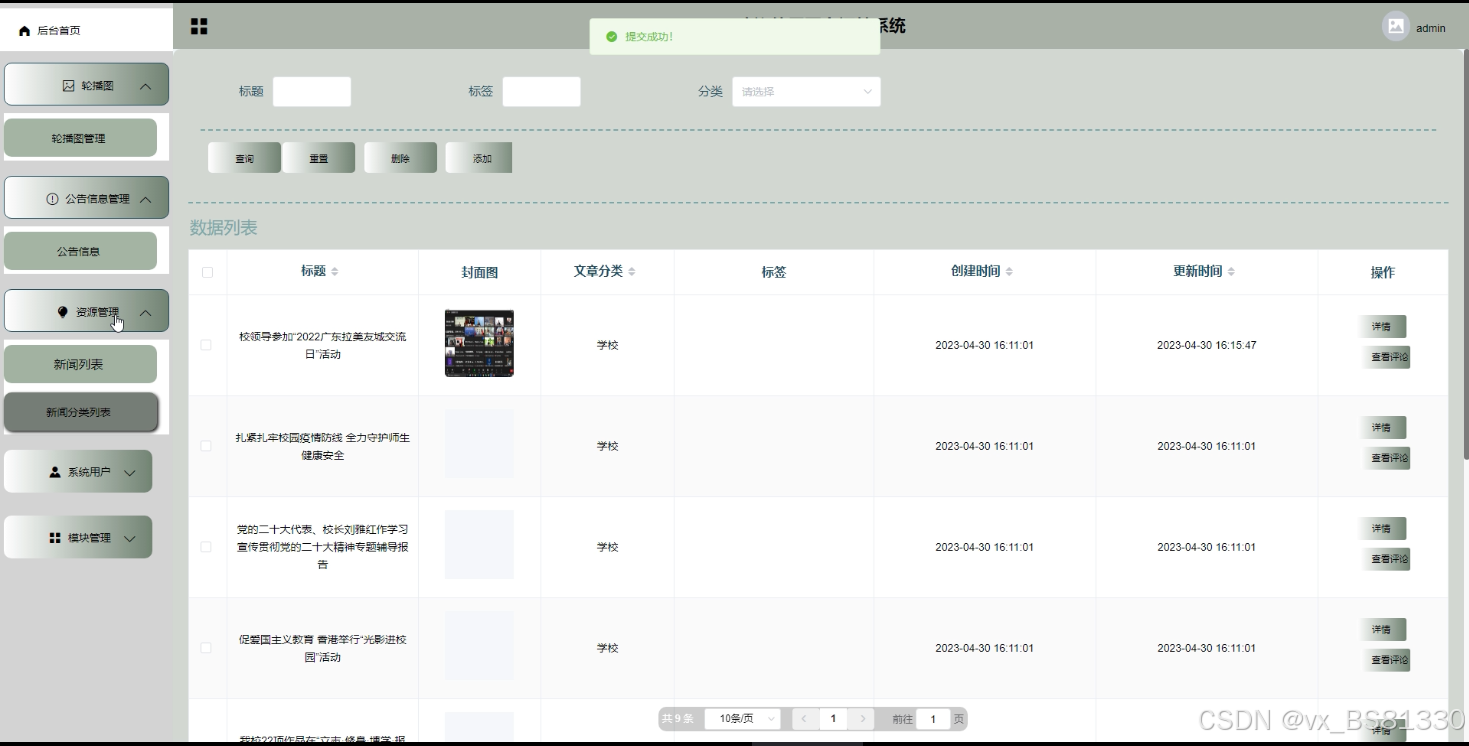Go to next page arrow
The height and width of the screenshot is (746, 1469).
[x=863, y=719]
